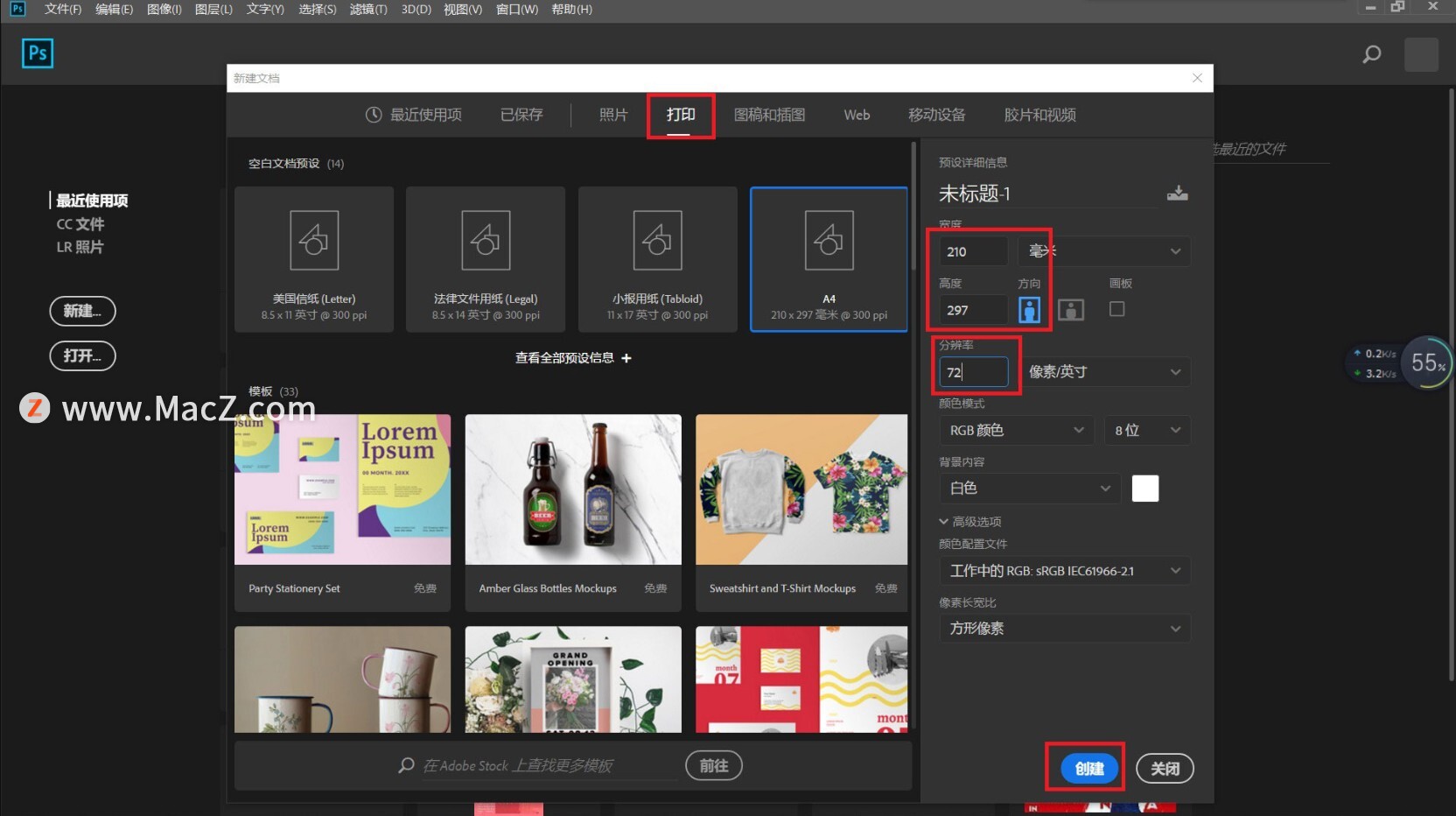Screen dimensions: 1456x816
Task: Open the 图像(I) menu
Action: (164, 9)
